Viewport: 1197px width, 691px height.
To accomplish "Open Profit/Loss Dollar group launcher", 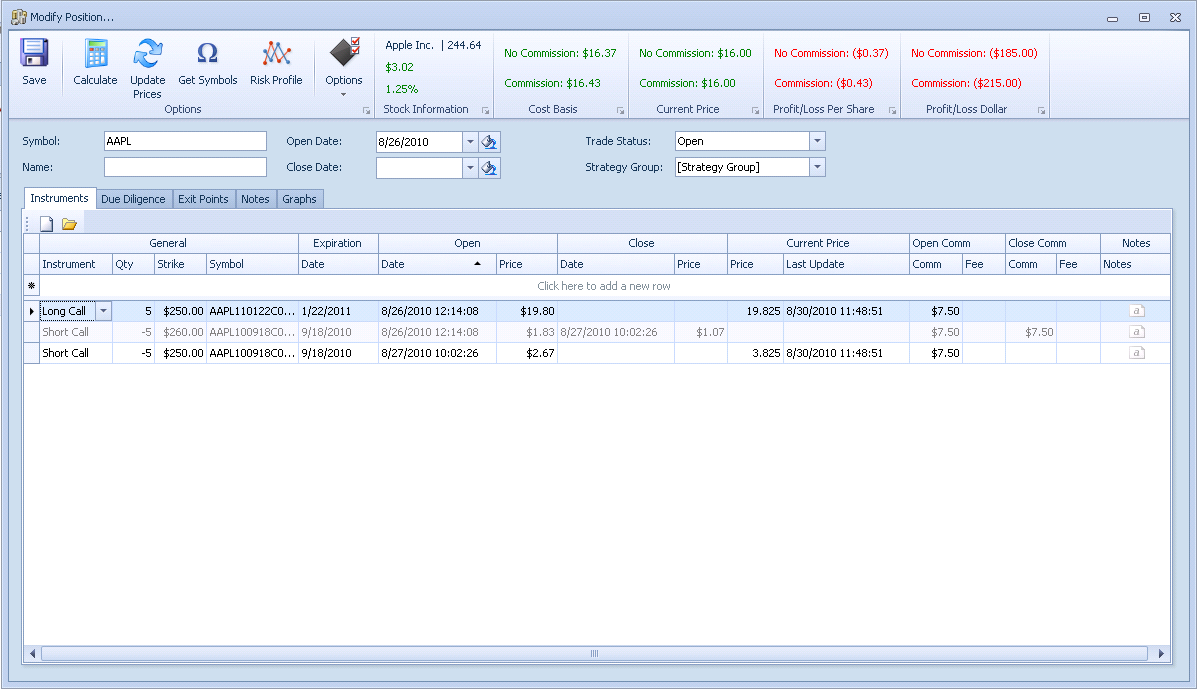I will [1041, 111].
